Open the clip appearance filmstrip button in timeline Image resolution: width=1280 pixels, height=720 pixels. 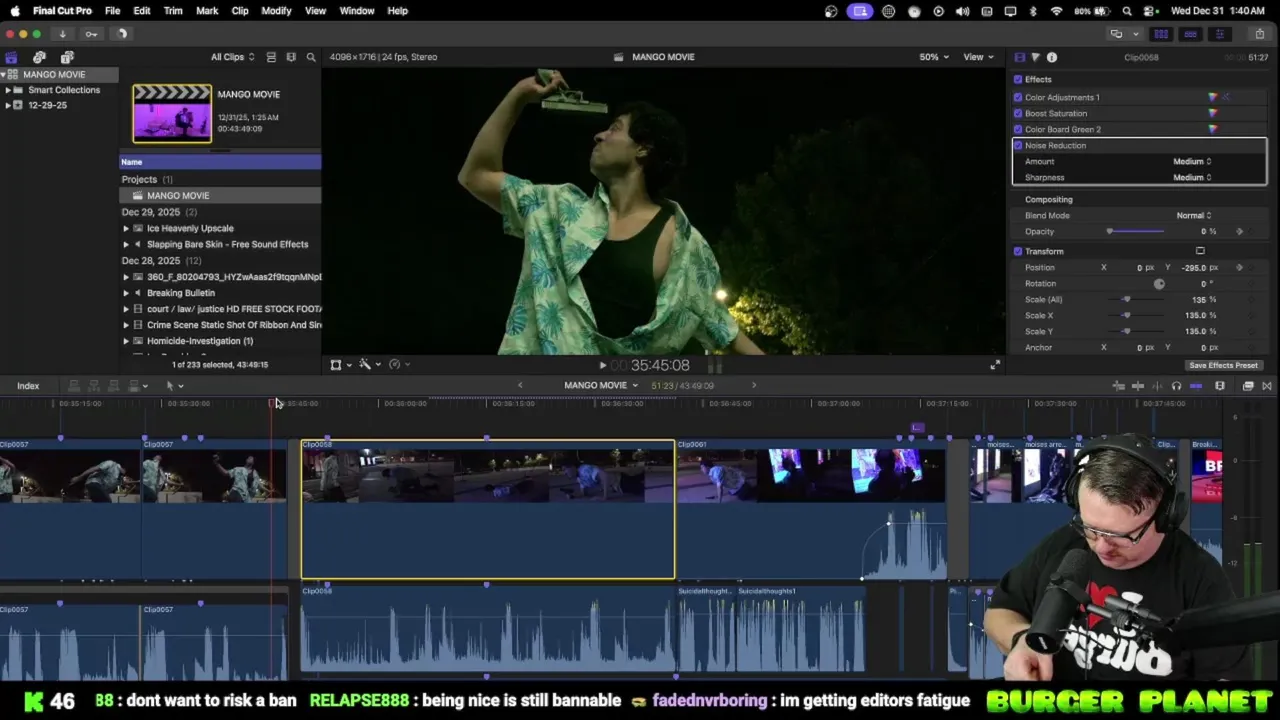pos(1220,386)
